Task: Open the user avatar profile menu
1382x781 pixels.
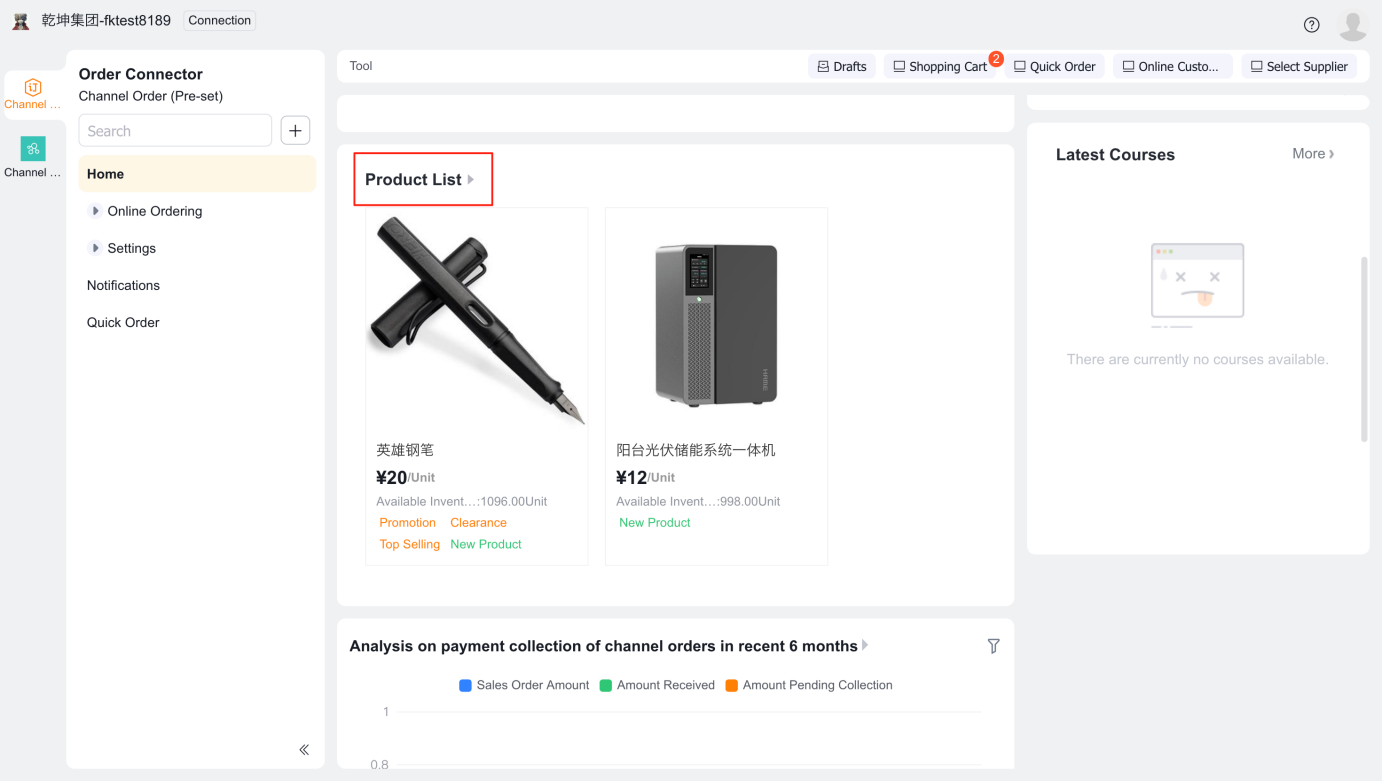Action: point(1352,25)
